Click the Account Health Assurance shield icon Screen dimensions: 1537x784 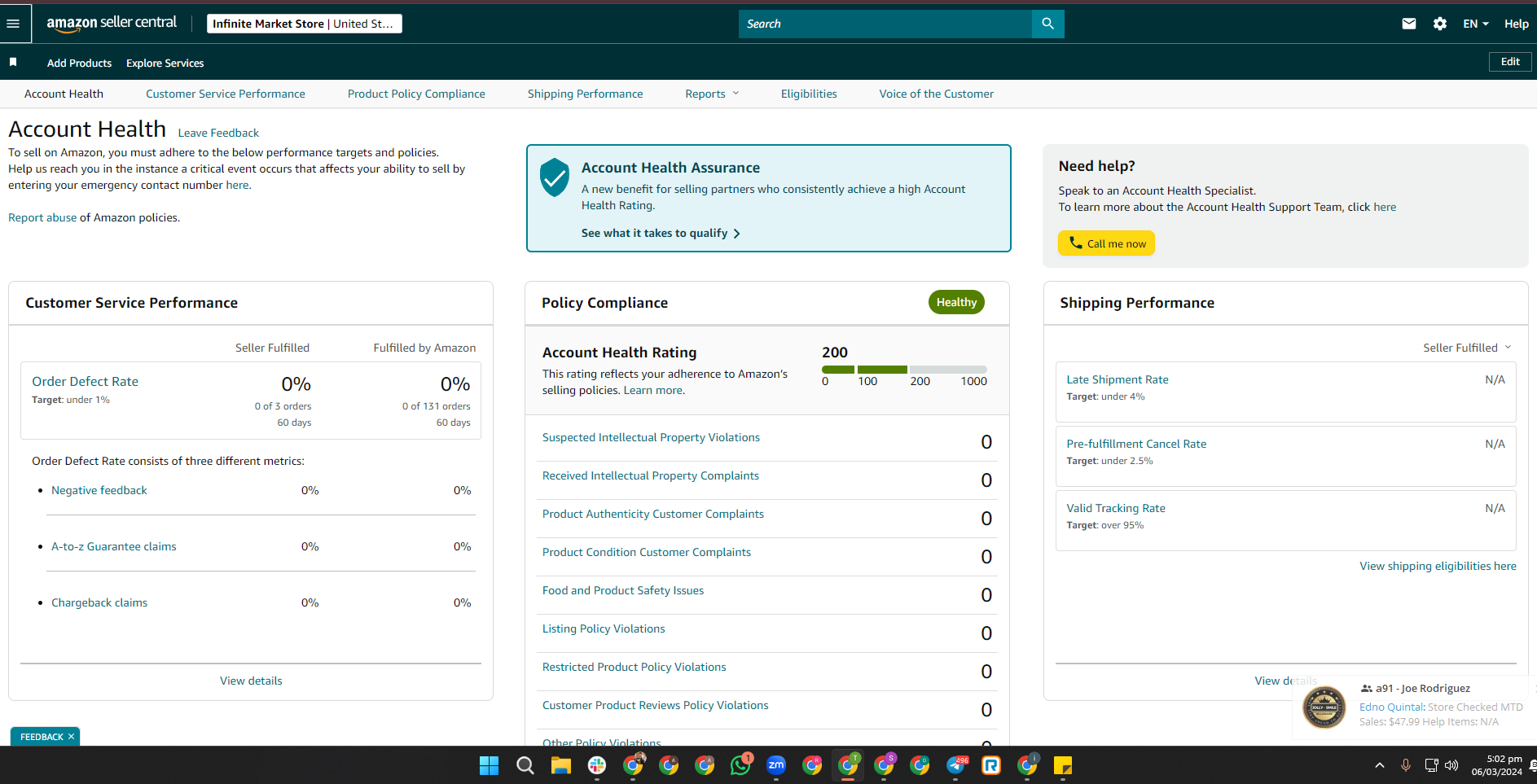click(x=555, y=177)
